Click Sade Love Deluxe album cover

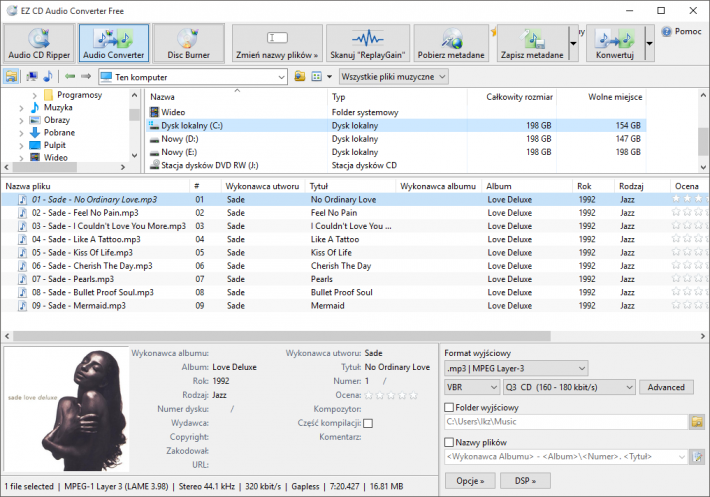coord(67,410)
